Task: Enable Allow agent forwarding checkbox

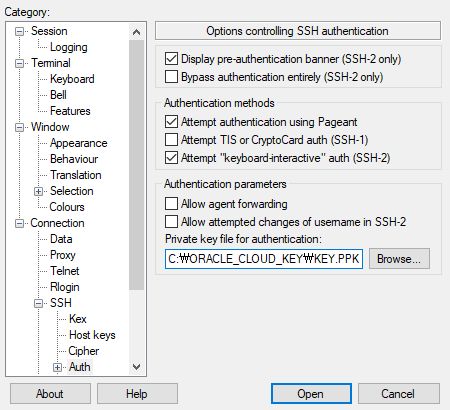Action: tap(171, 203)
